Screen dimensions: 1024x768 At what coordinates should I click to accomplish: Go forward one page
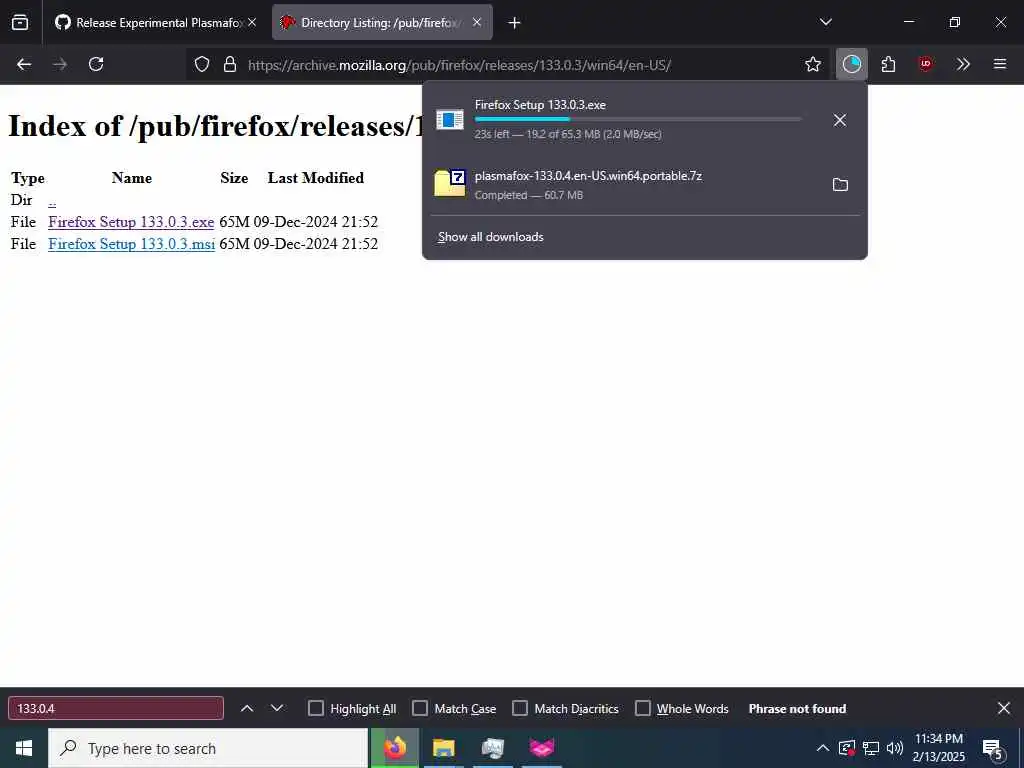60,64
